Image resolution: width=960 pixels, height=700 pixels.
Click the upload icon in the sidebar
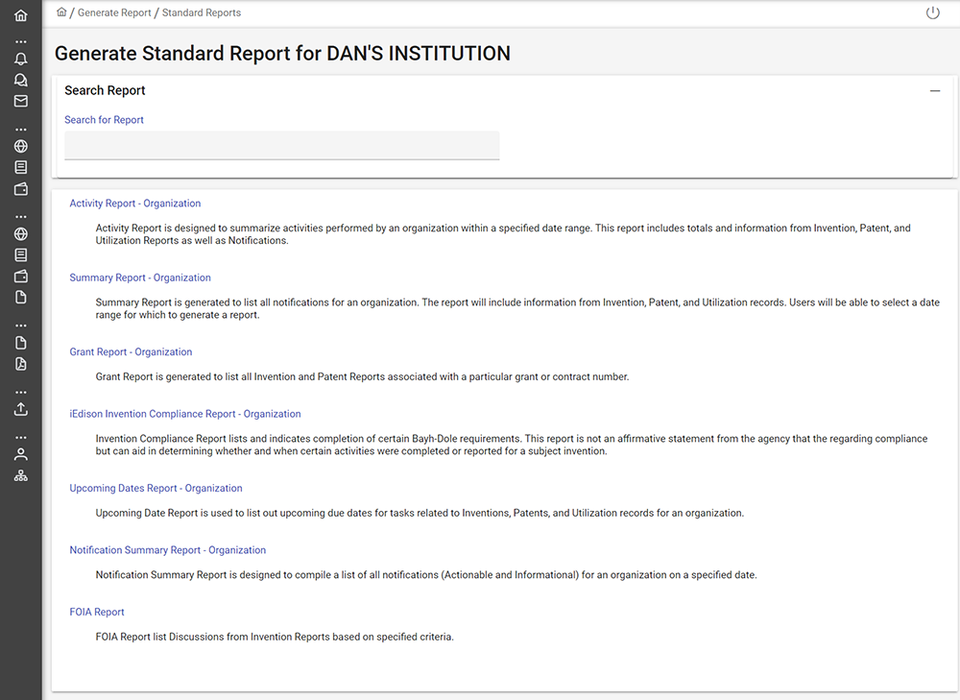coord(20,408)
